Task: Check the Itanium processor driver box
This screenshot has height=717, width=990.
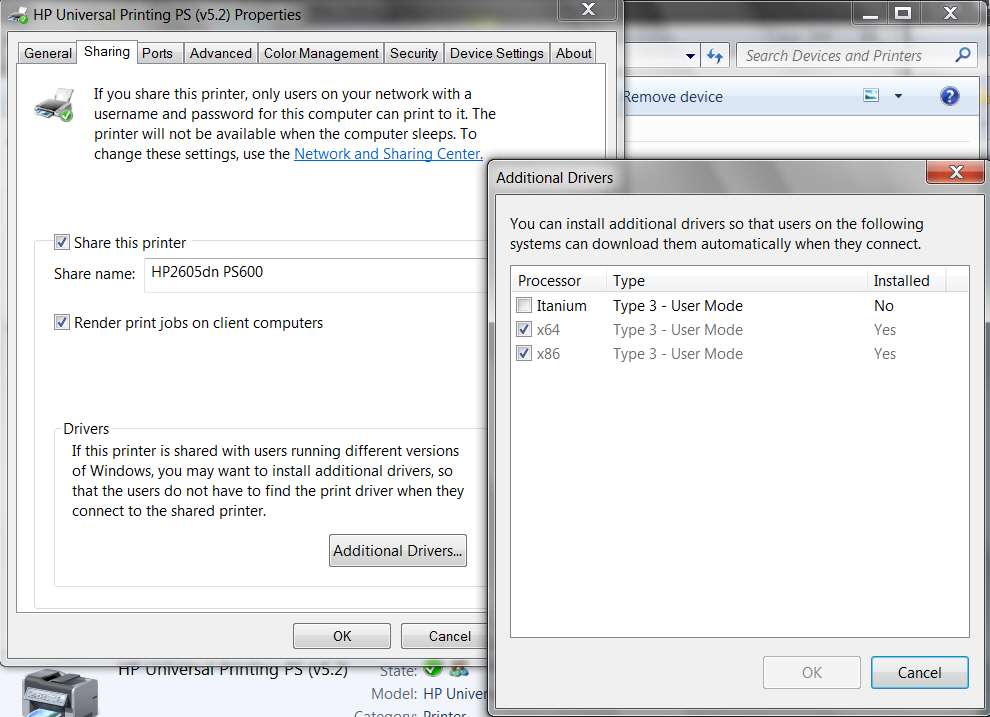Action: click(523, 305)
